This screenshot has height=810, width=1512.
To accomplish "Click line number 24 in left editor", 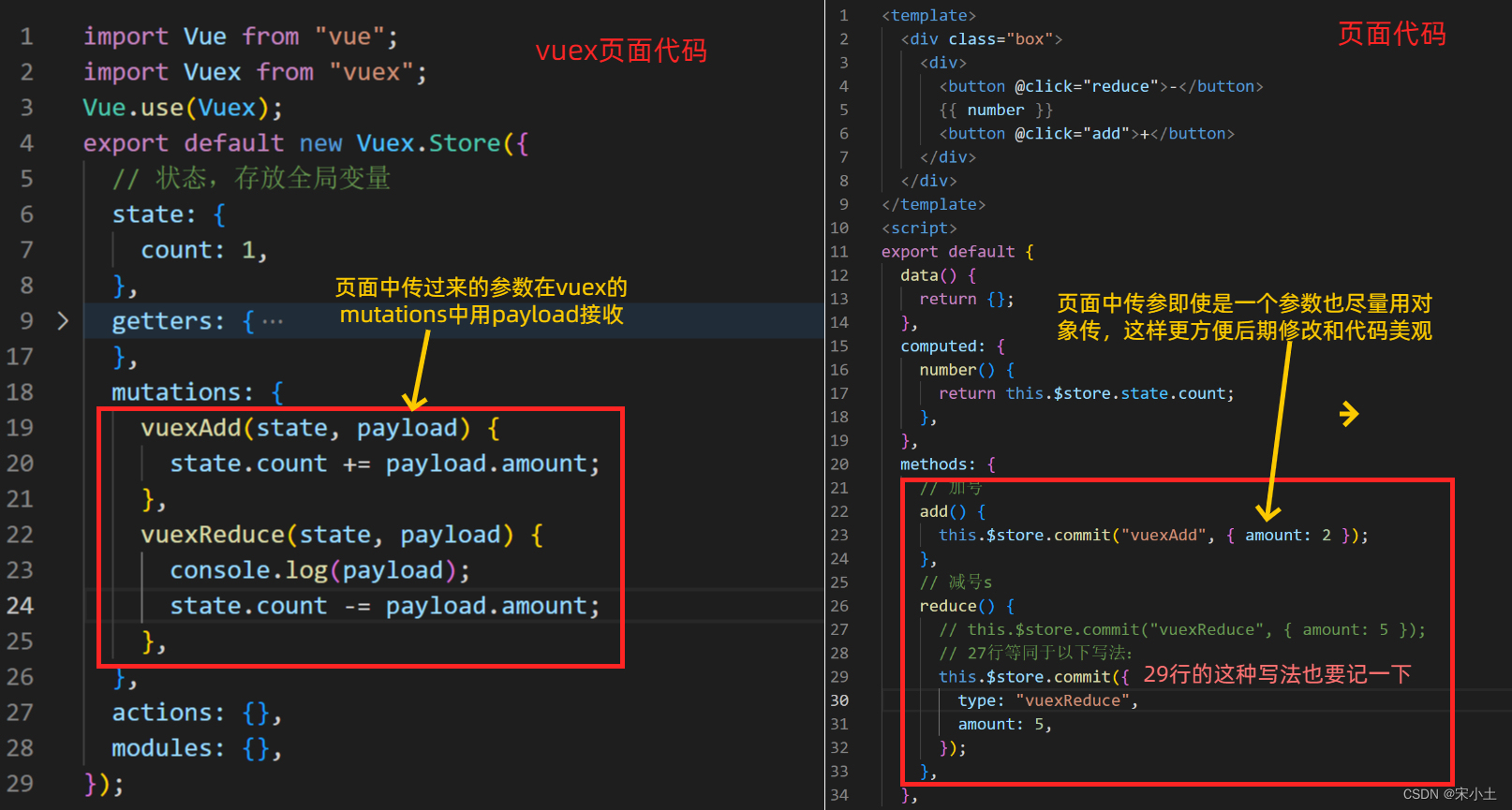I will [x=20, y=606].
